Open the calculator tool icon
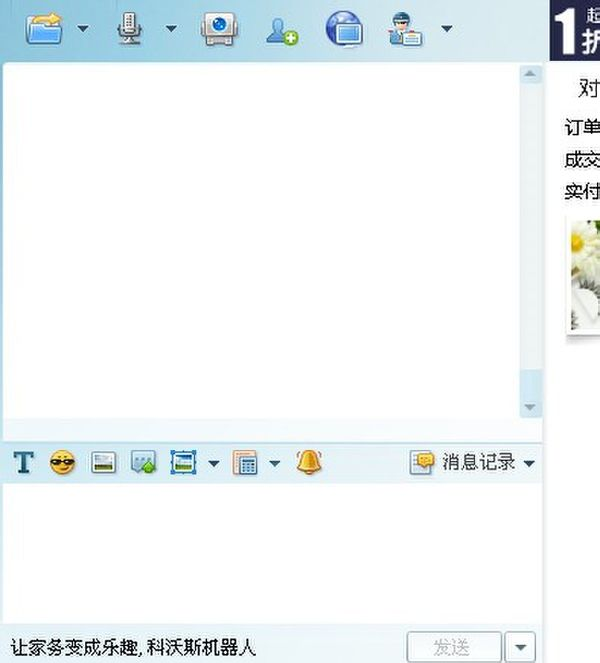Image resolution: width=600 pixels, height=663 pixels. click(x=245, y=463)
